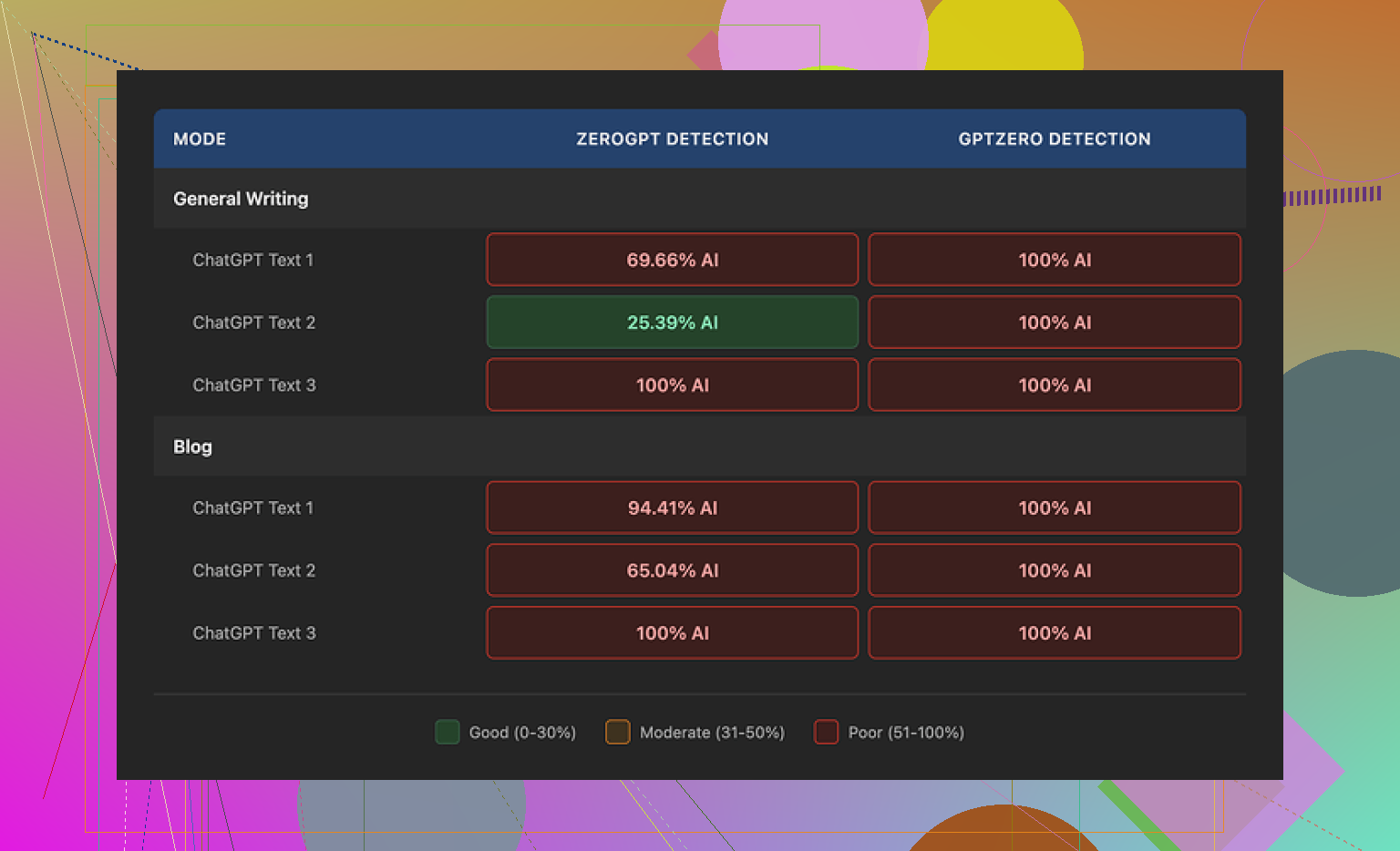Click ZeroGPT 100% AI for General Writing Text 3
The width and height of the screenshot is (1400, 851).
click(672, 385)
